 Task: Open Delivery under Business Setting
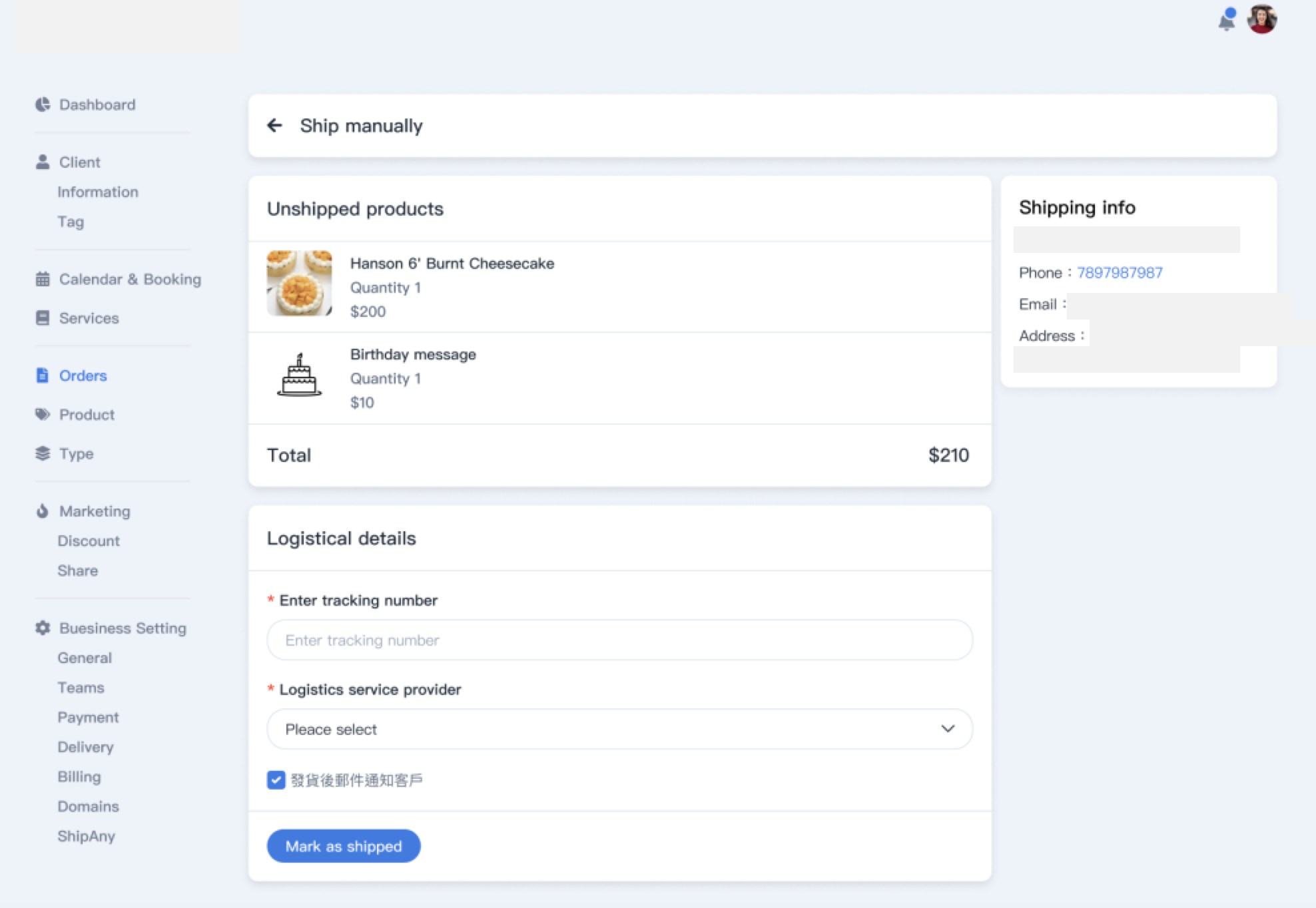(x=85, y=747)
